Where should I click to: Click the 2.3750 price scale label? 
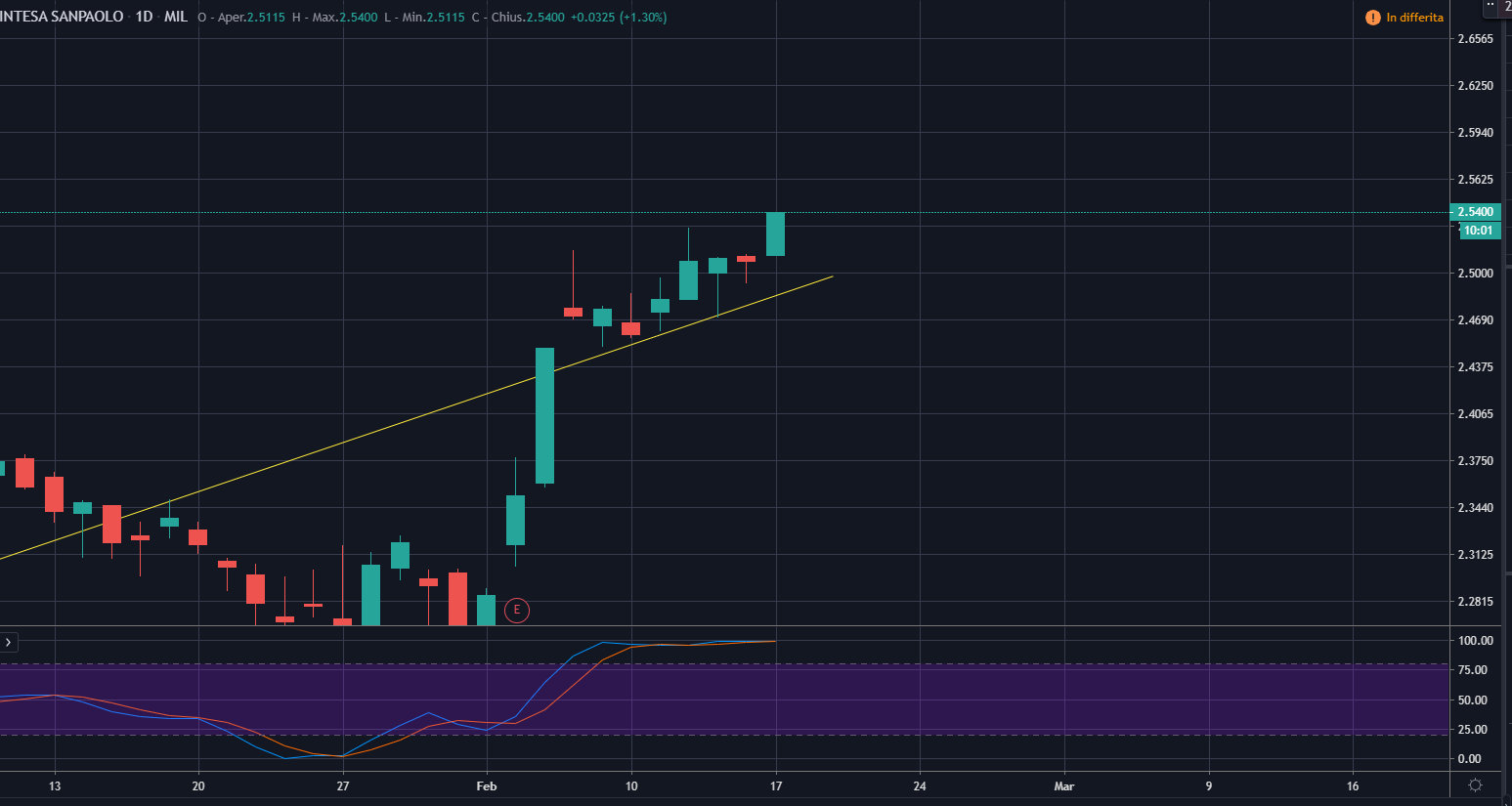click(1476, 461)
